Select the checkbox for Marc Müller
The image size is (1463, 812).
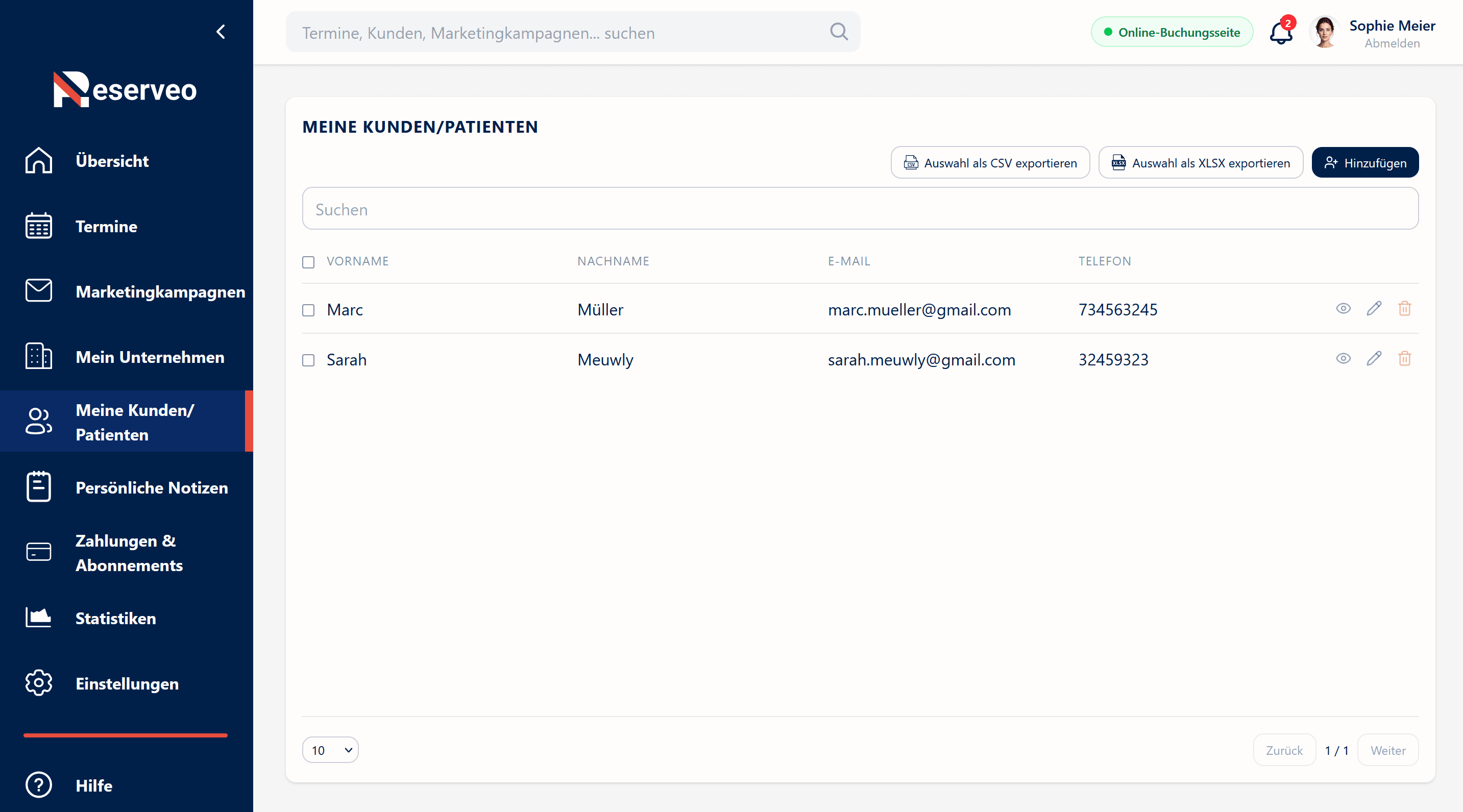tap(308, 310)
